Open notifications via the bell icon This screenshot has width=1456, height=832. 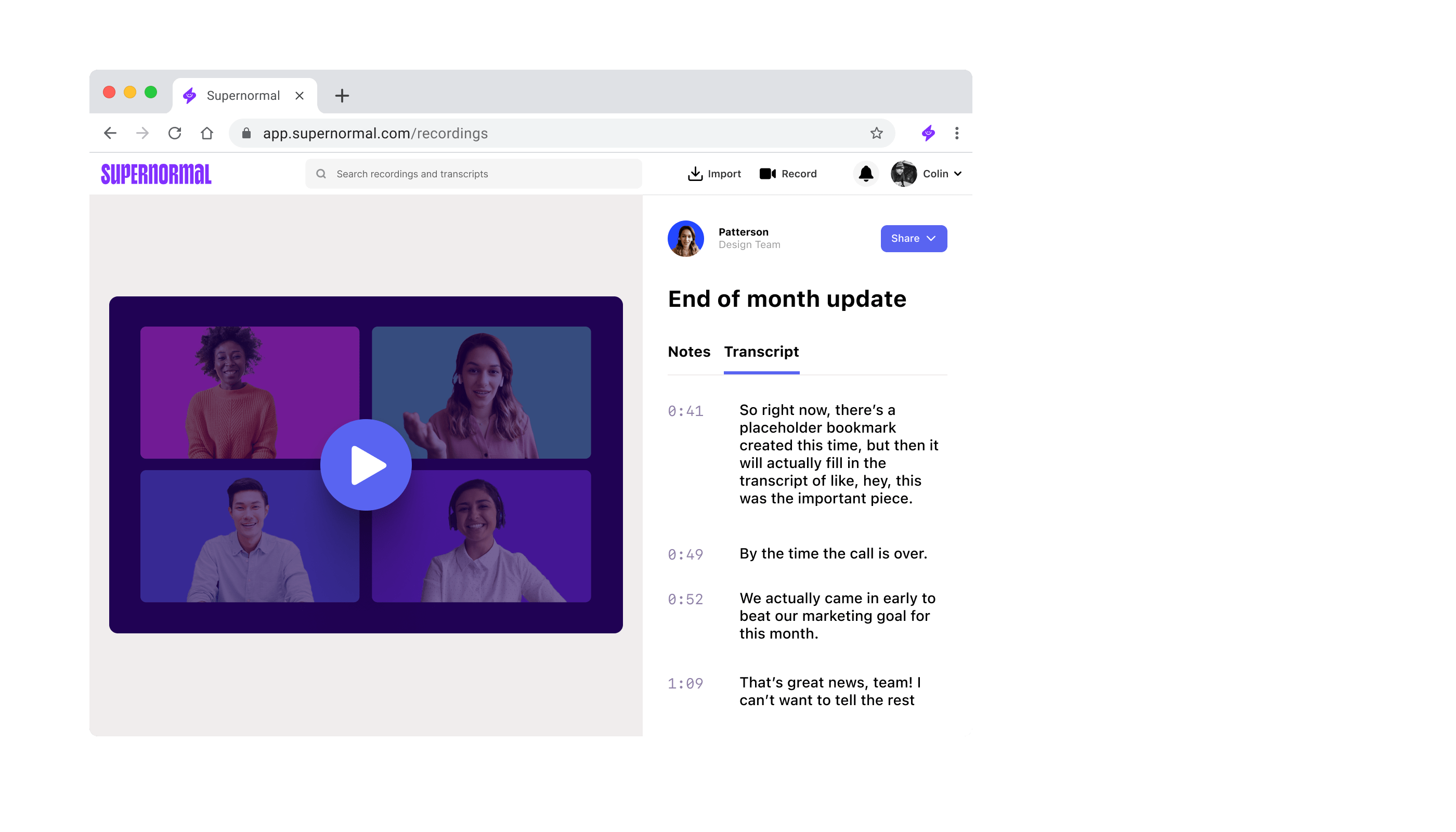tap(866, 174)
